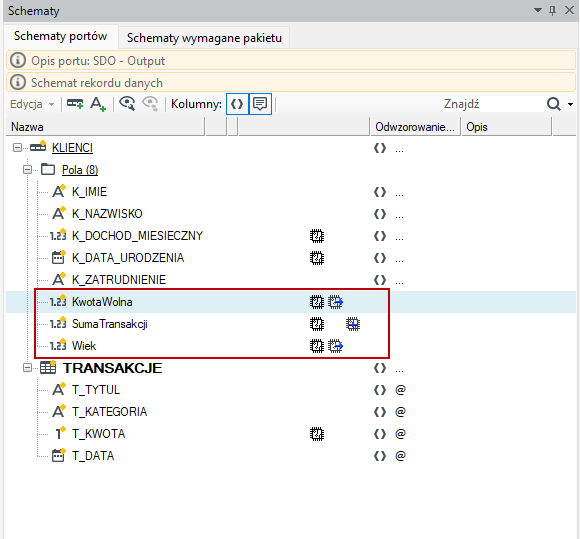Click the mapping braces icon in KLIENCI row
Screen dimensions: 580x539
pyautogui.click(x=380, y=148)
